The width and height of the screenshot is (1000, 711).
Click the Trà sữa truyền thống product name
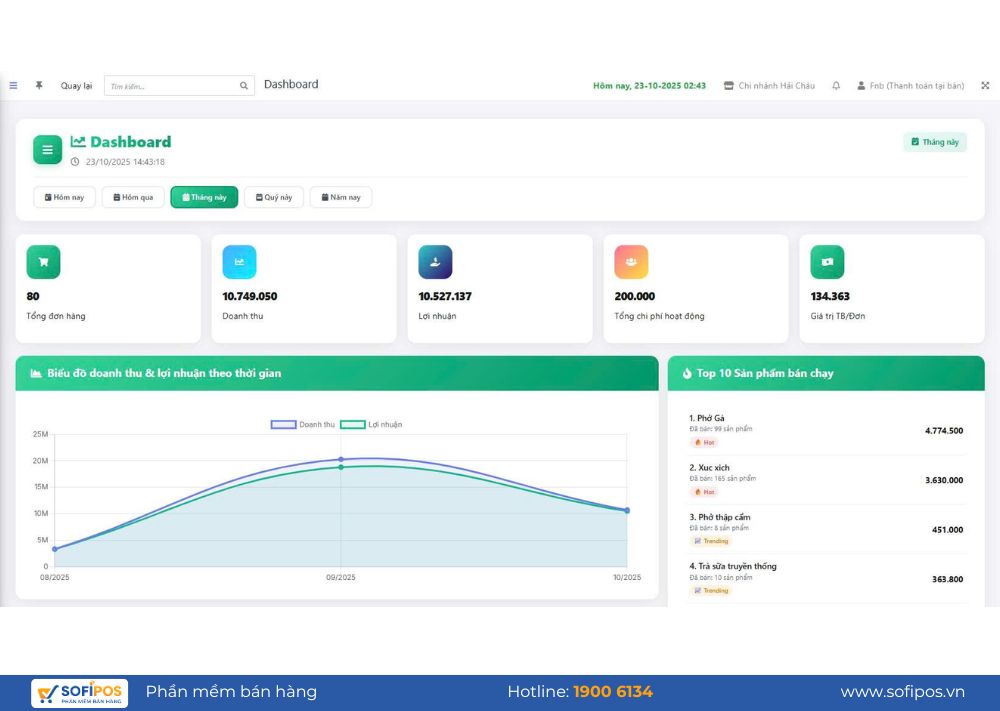point(733,566)
